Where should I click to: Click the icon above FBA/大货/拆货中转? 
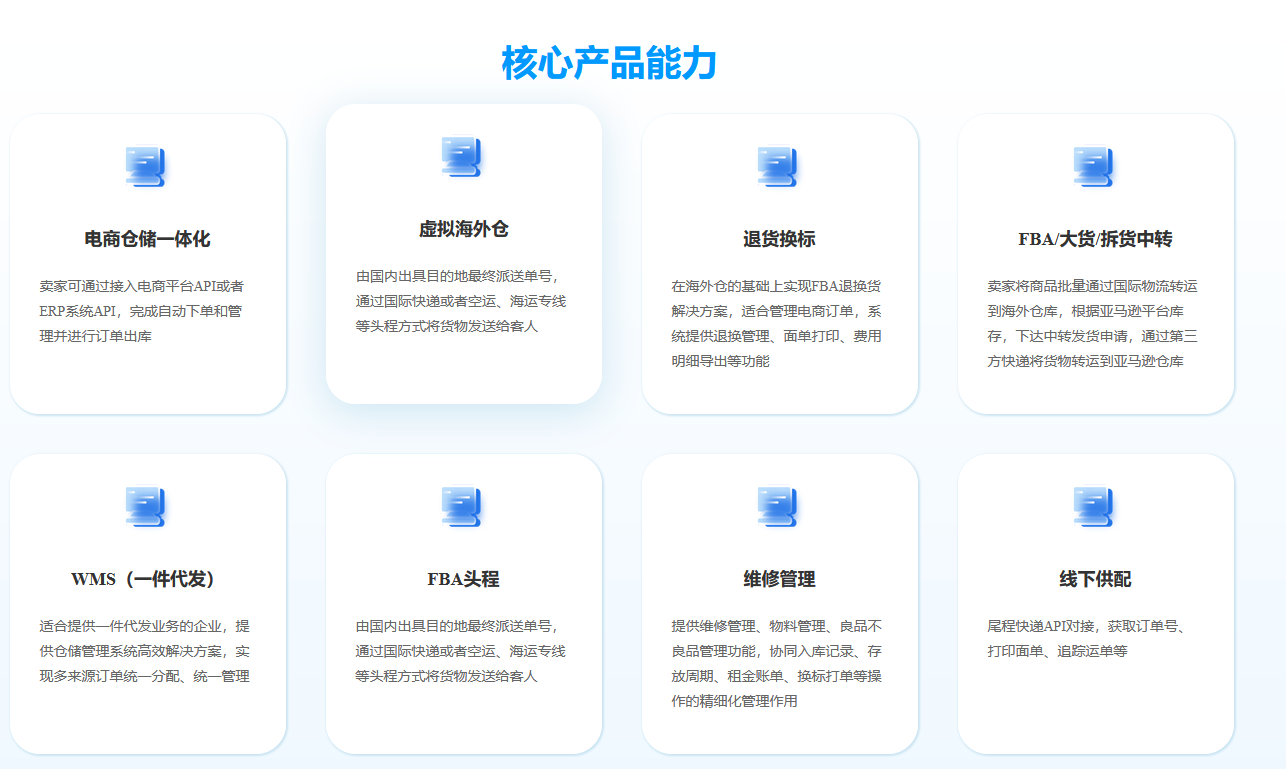1094,167
